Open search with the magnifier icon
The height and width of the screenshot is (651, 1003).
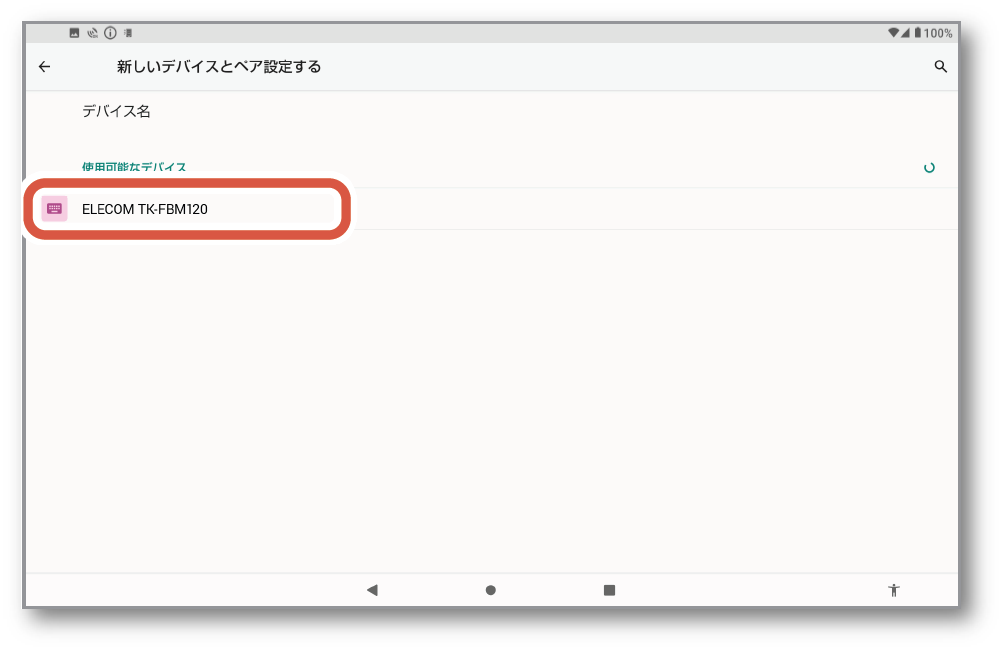coord(940,67)
